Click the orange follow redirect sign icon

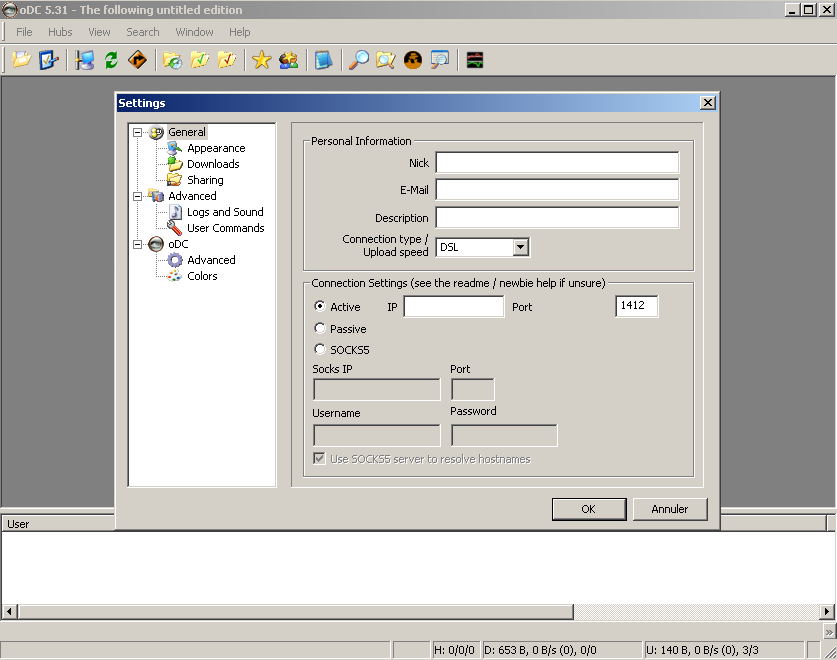138,59
